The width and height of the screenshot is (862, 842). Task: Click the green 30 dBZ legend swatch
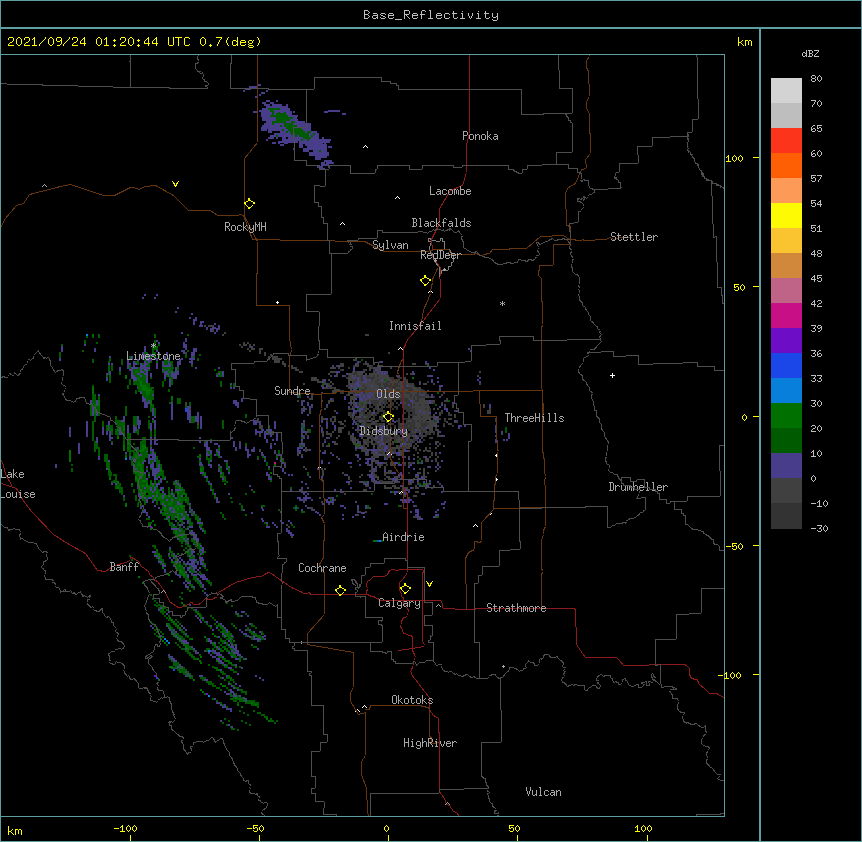pos(786,416)
